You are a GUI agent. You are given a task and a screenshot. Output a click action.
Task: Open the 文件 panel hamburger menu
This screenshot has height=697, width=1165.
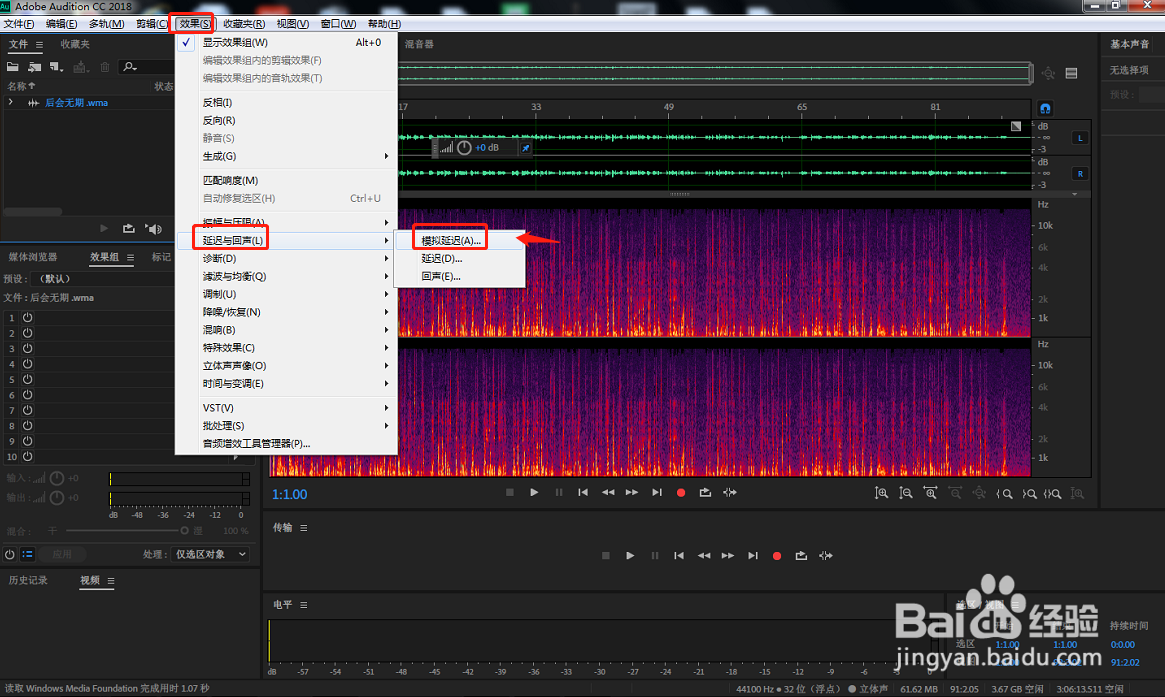pos(39,45)
